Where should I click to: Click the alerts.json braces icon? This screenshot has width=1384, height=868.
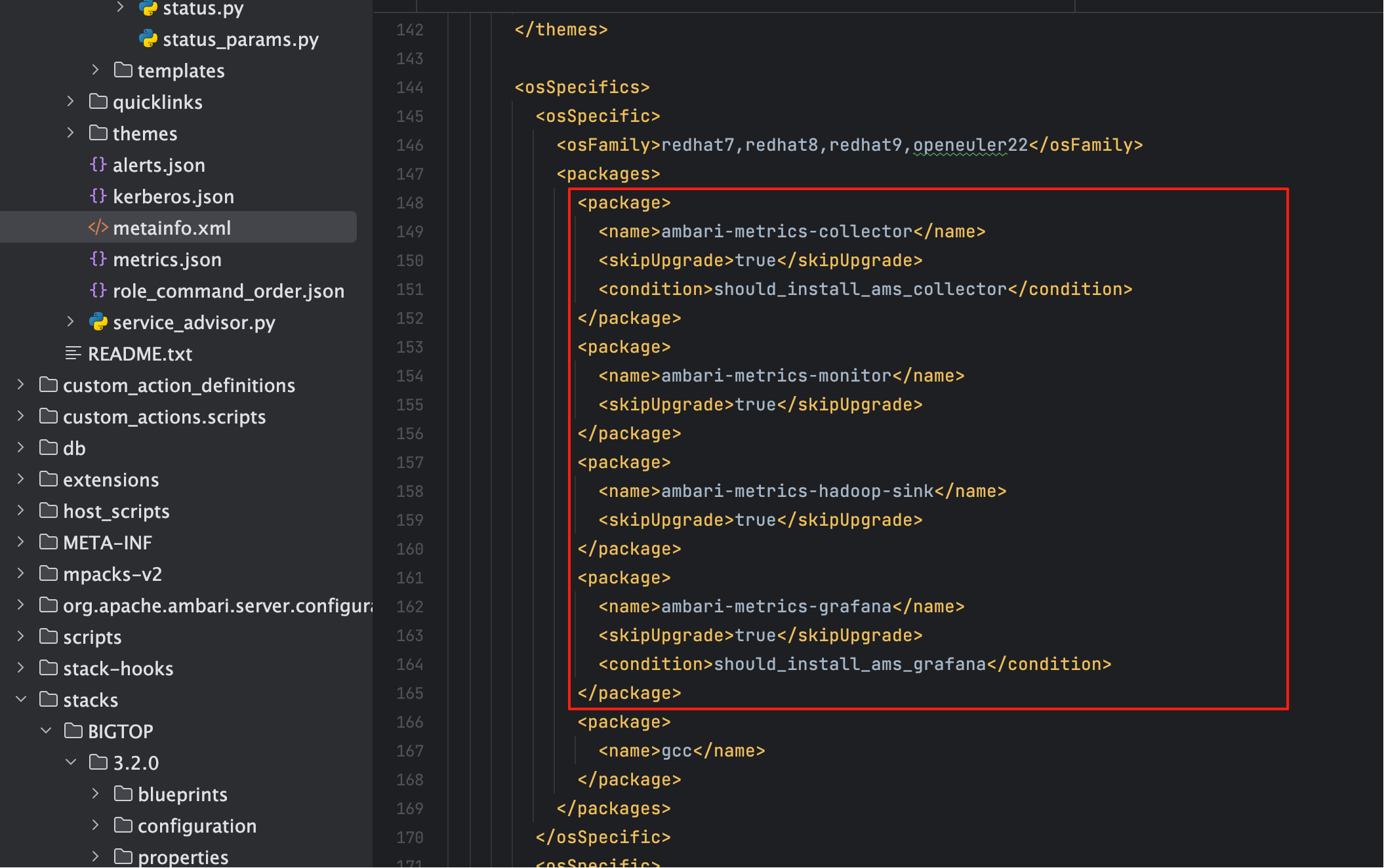coord(98,165)
